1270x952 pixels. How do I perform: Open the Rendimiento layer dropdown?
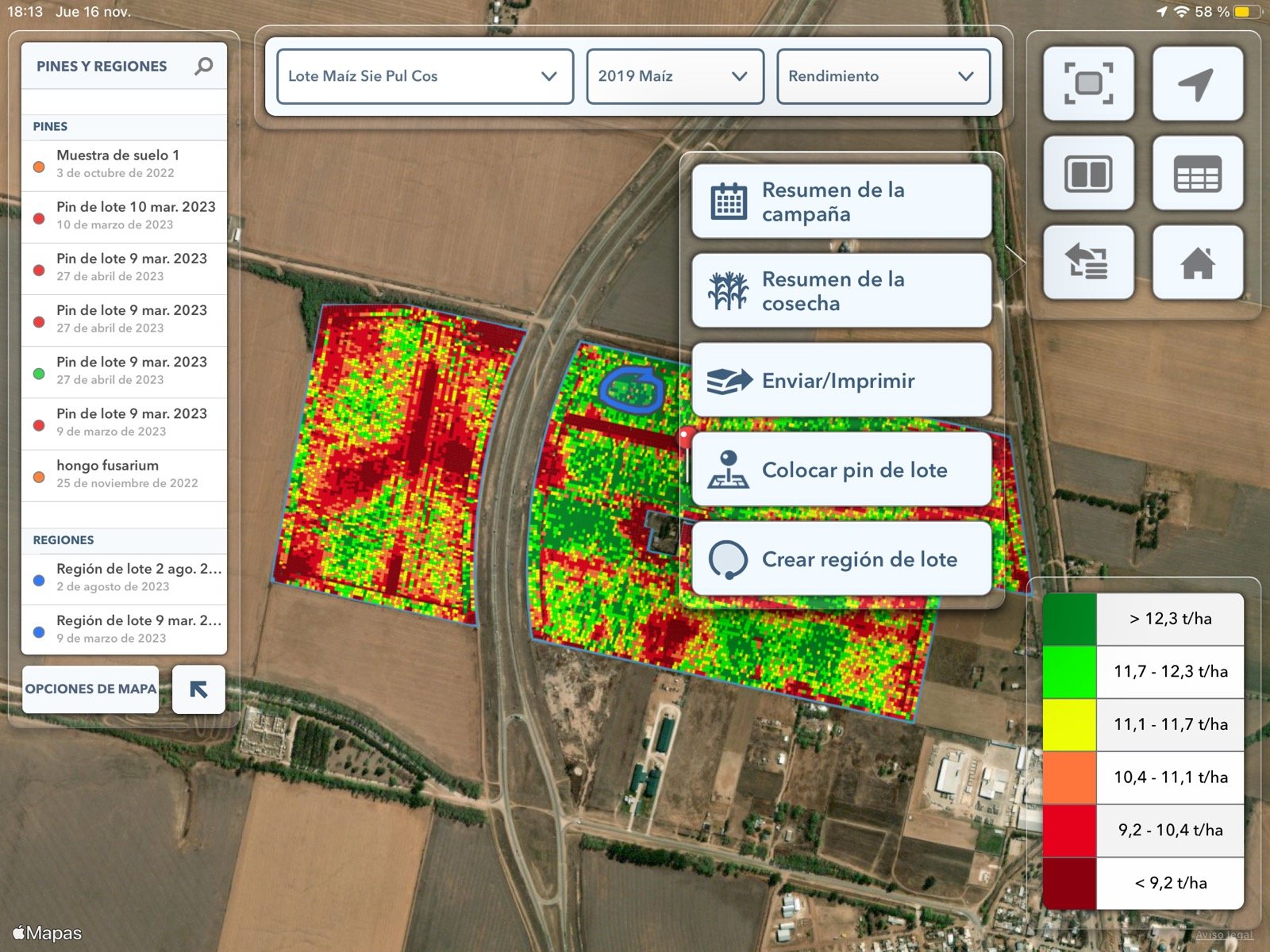click(883, 76)
